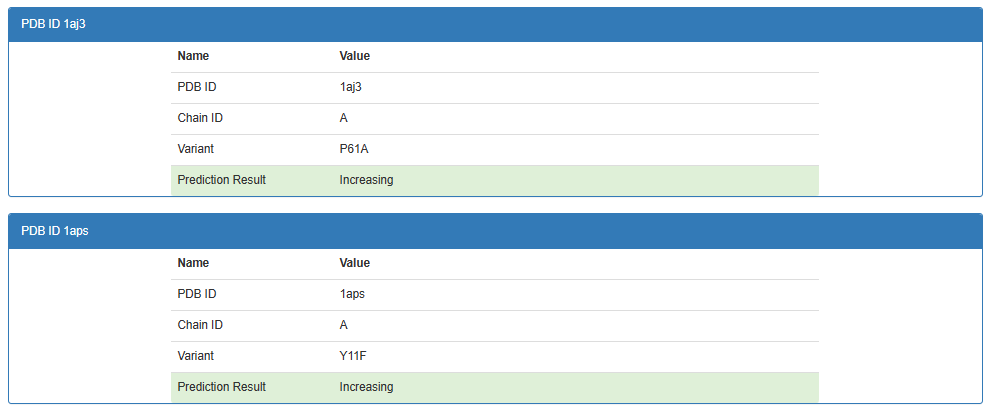
Task: Click the Y11F variant value
Action: click(353, 356)
